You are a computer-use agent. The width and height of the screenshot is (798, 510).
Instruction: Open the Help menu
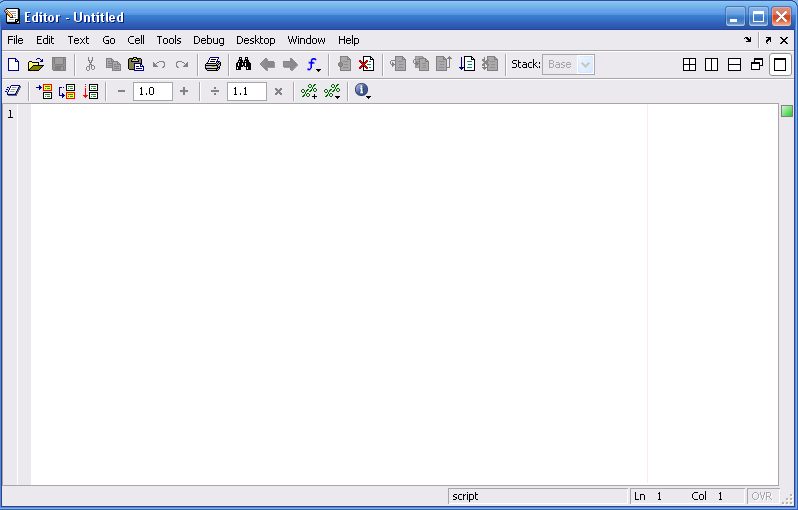349,40
